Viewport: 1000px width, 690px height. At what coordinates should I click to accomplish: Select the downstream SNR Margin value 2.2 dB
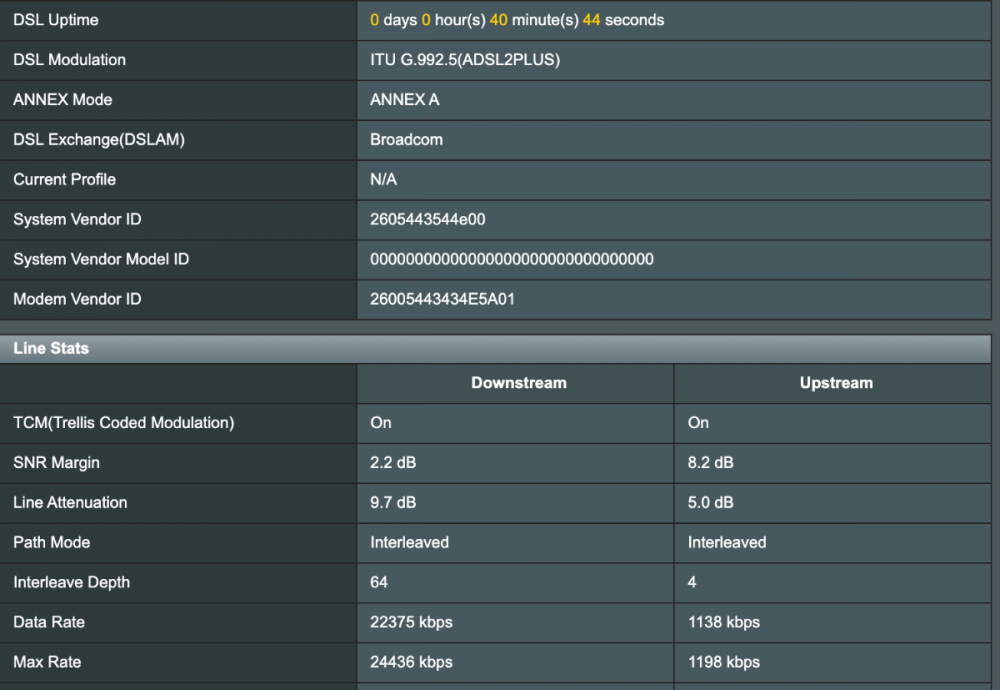[392, 463]
